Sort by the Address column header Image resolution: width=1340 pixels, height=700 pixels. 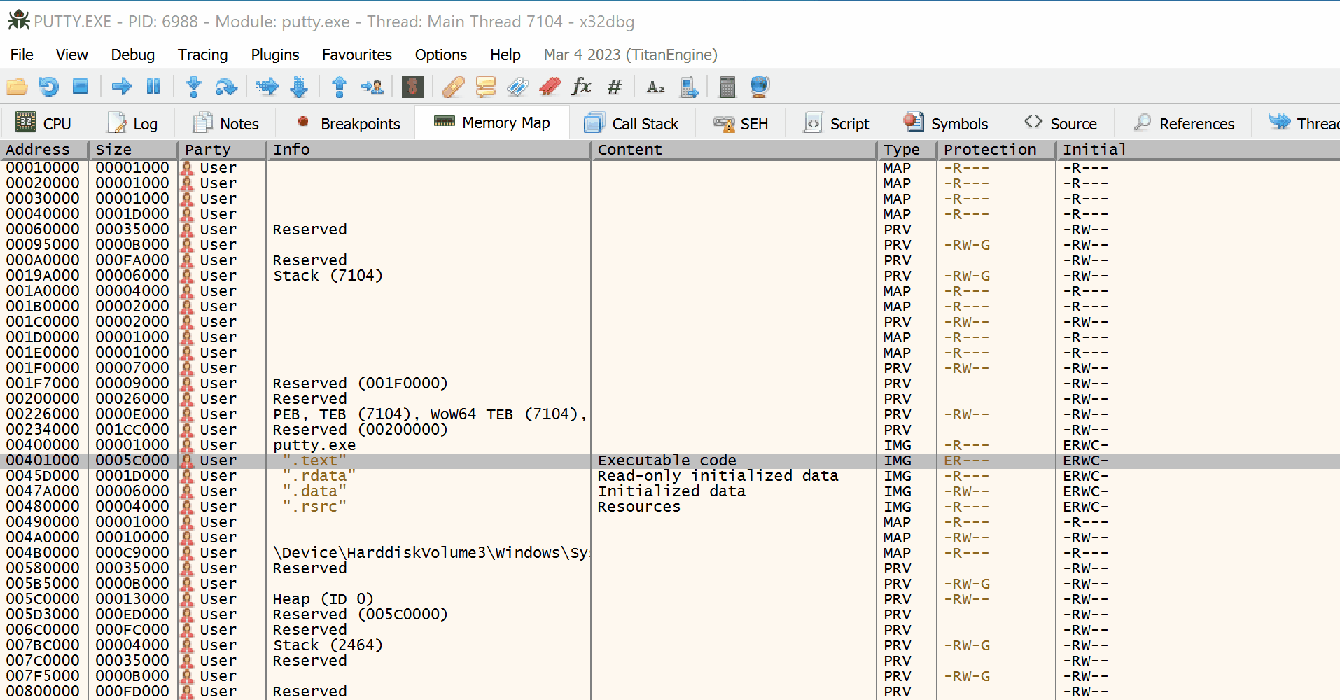click(x=38, y=149)
